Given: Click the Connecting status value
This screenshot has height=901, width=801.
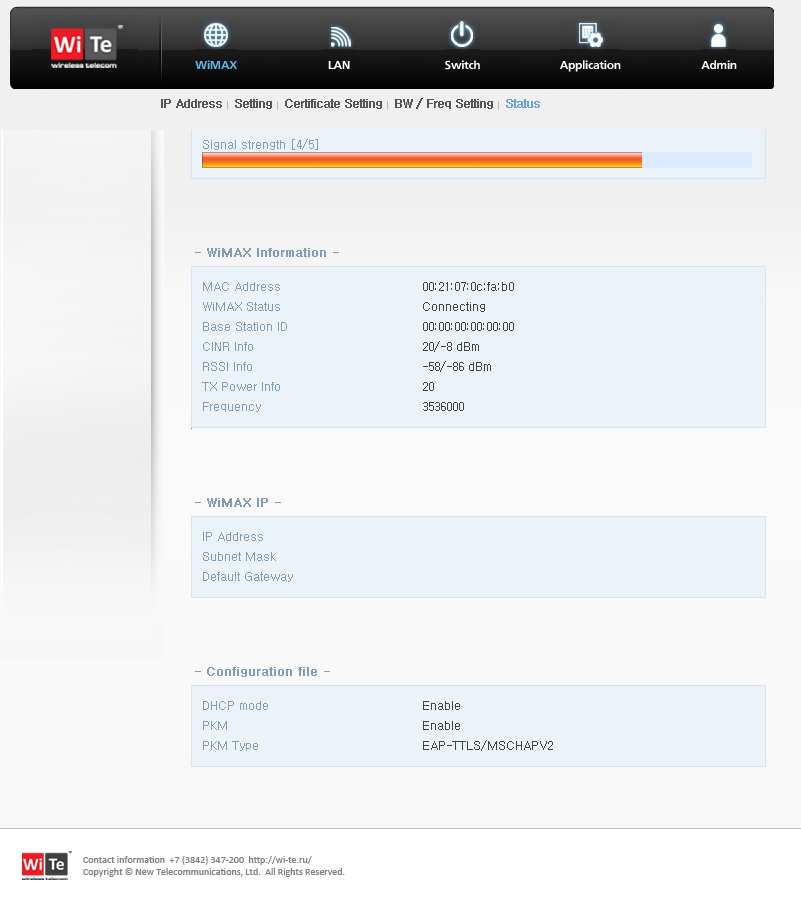Looking at the screenshot, I should click(454, 307).
